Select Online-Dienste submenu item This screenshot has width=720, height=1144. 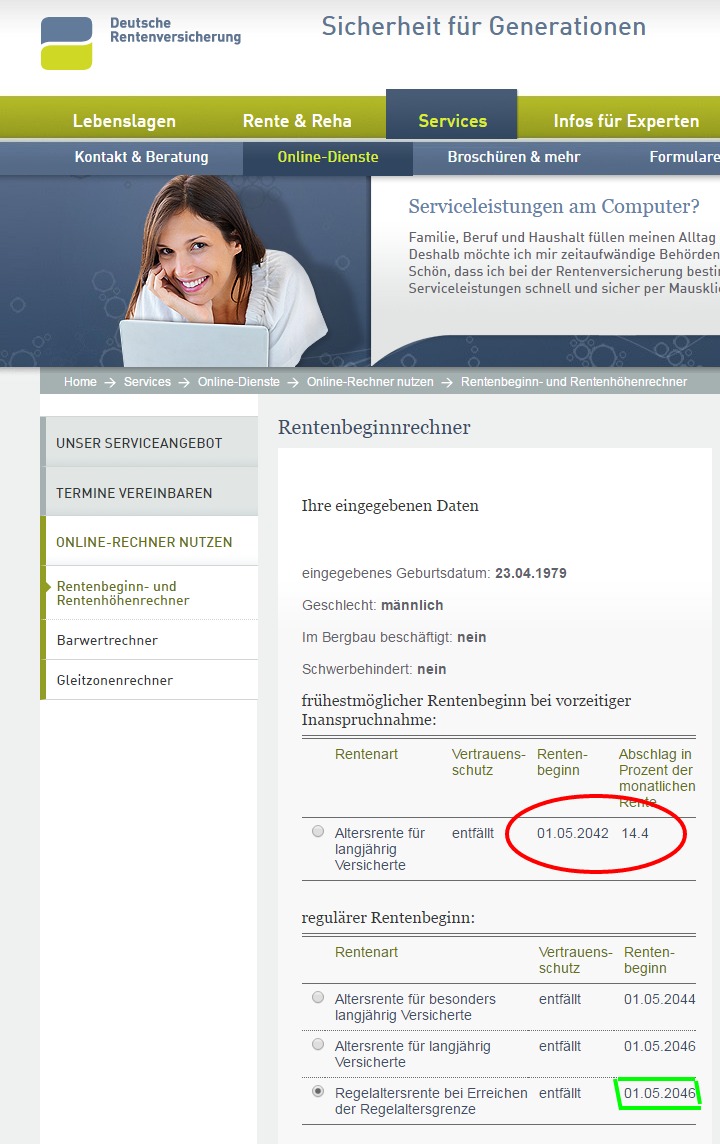328,157
